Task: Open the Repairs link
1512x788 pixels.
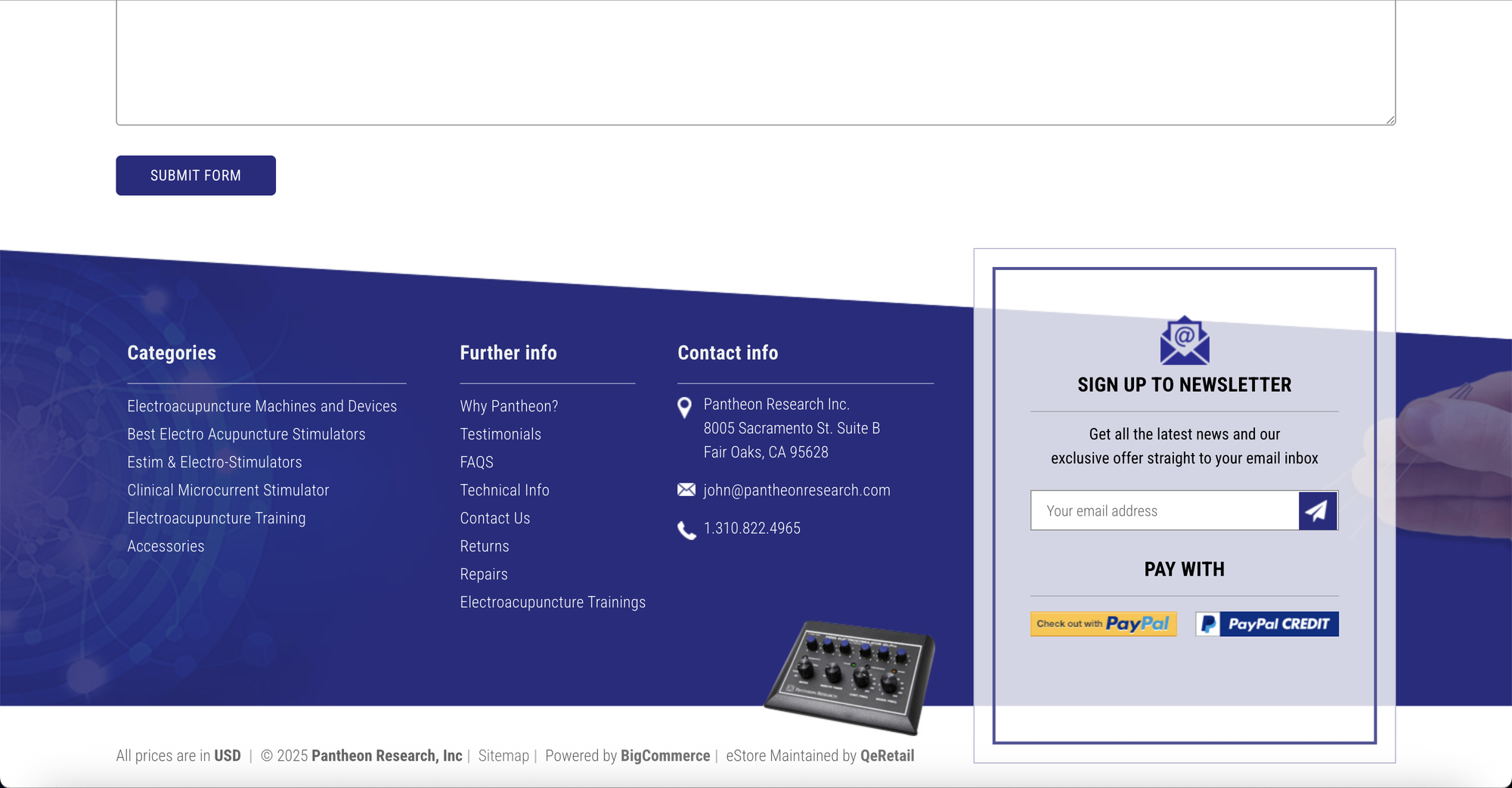Action: [x=484, y=574]
